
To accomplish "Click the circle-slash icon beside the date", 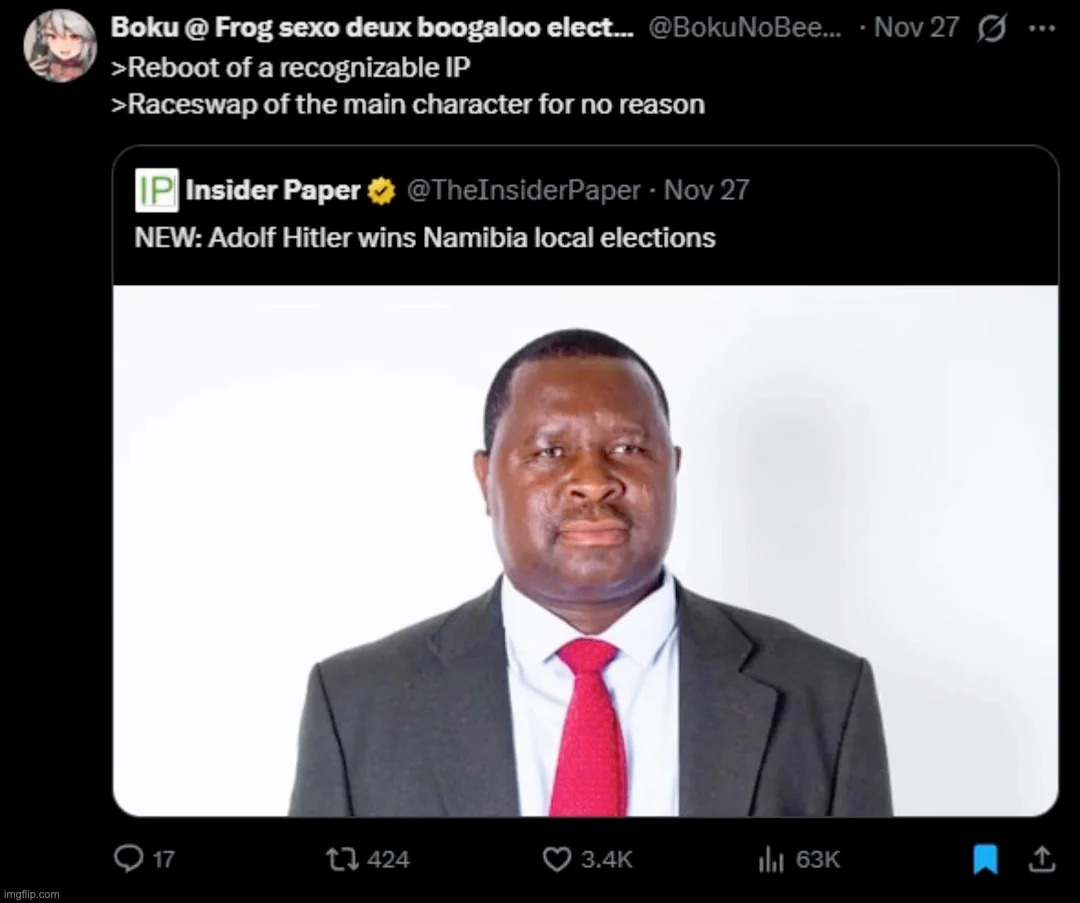I will pyautogui.click(x=991, y=27).
